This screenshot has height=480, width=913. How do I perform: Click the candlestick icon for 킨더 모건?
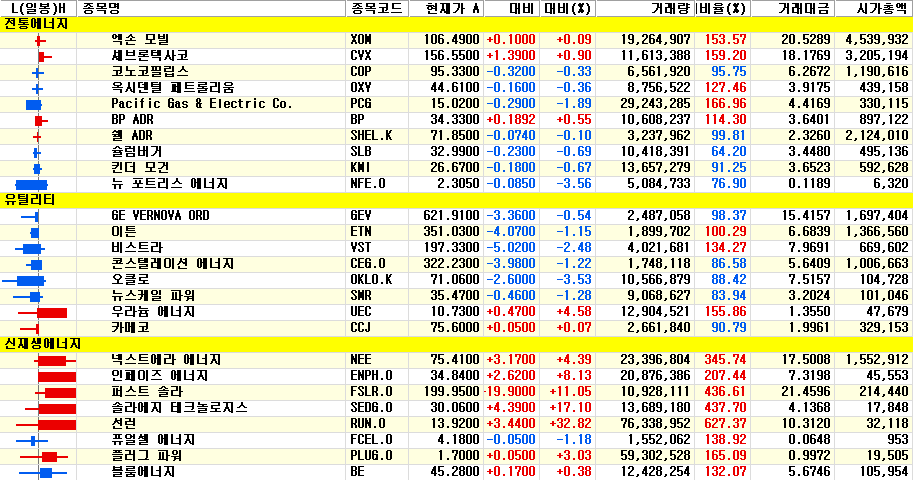(37, 168)
